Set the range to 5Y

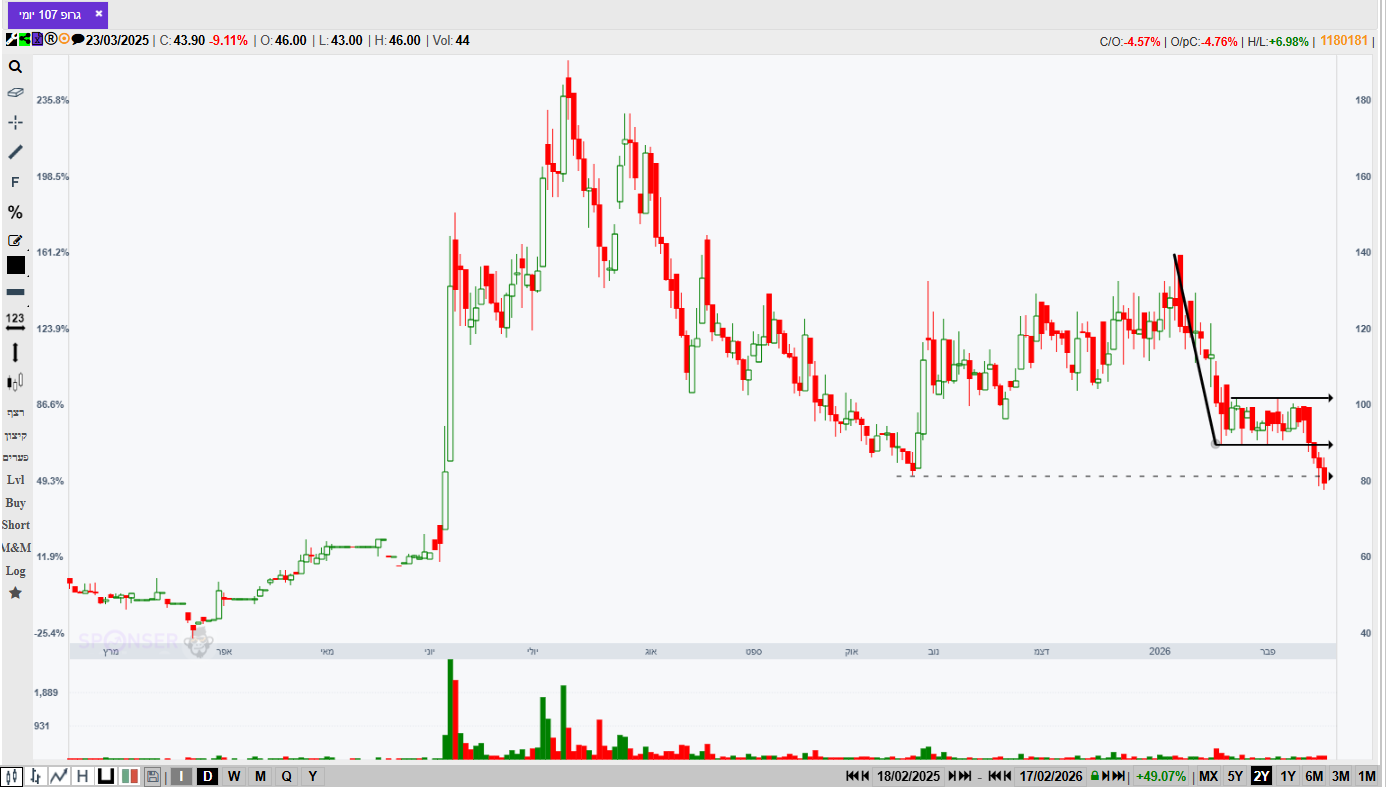(1235, 776)
